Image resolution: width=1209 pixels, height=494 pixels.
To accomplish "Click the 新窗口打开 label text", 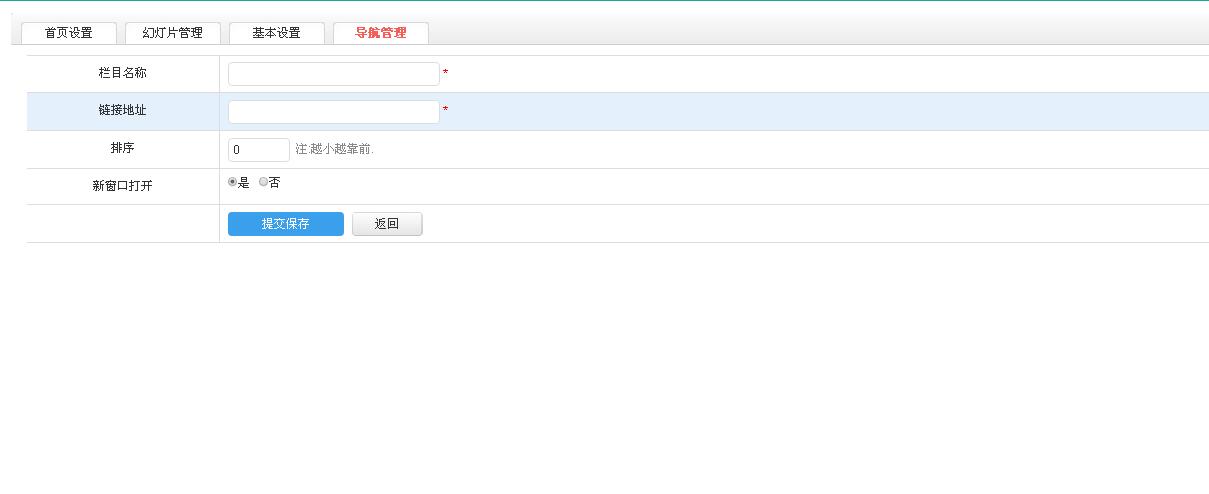I will tap(123, 186).
